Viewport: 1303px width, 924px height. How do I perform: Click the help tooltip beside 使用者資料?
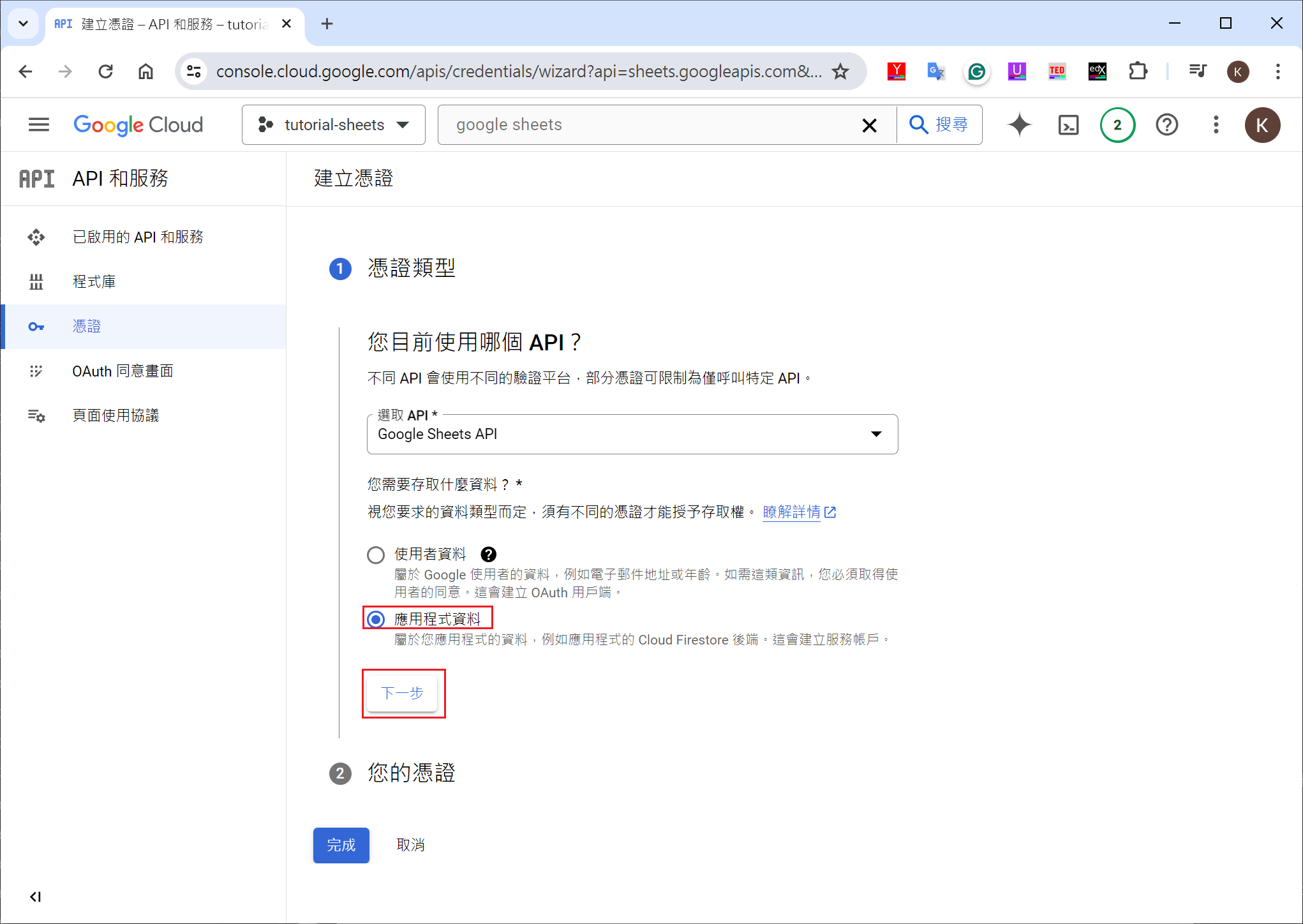click(488, 554)
